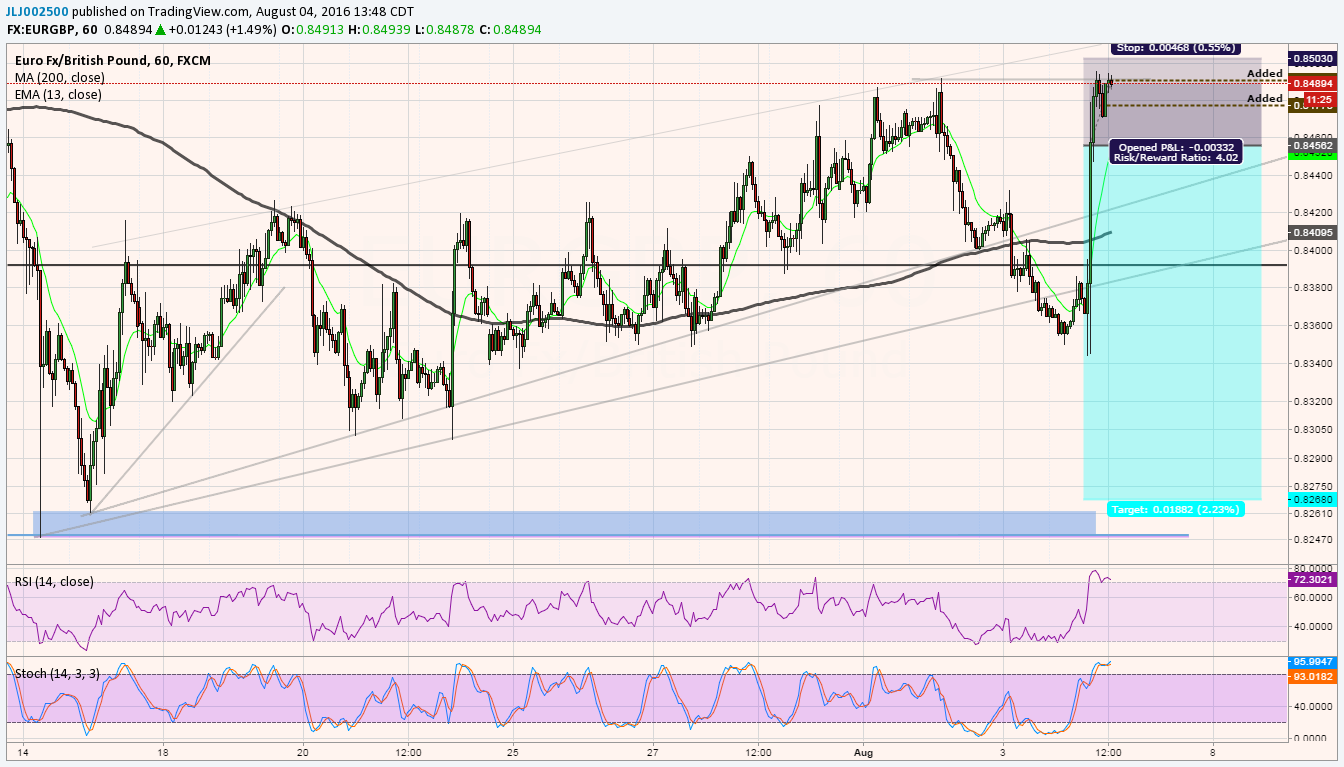Click the Euro Fx/British Pound chart title
Viewport: 1344px width, 767px height.
(113, 60)
